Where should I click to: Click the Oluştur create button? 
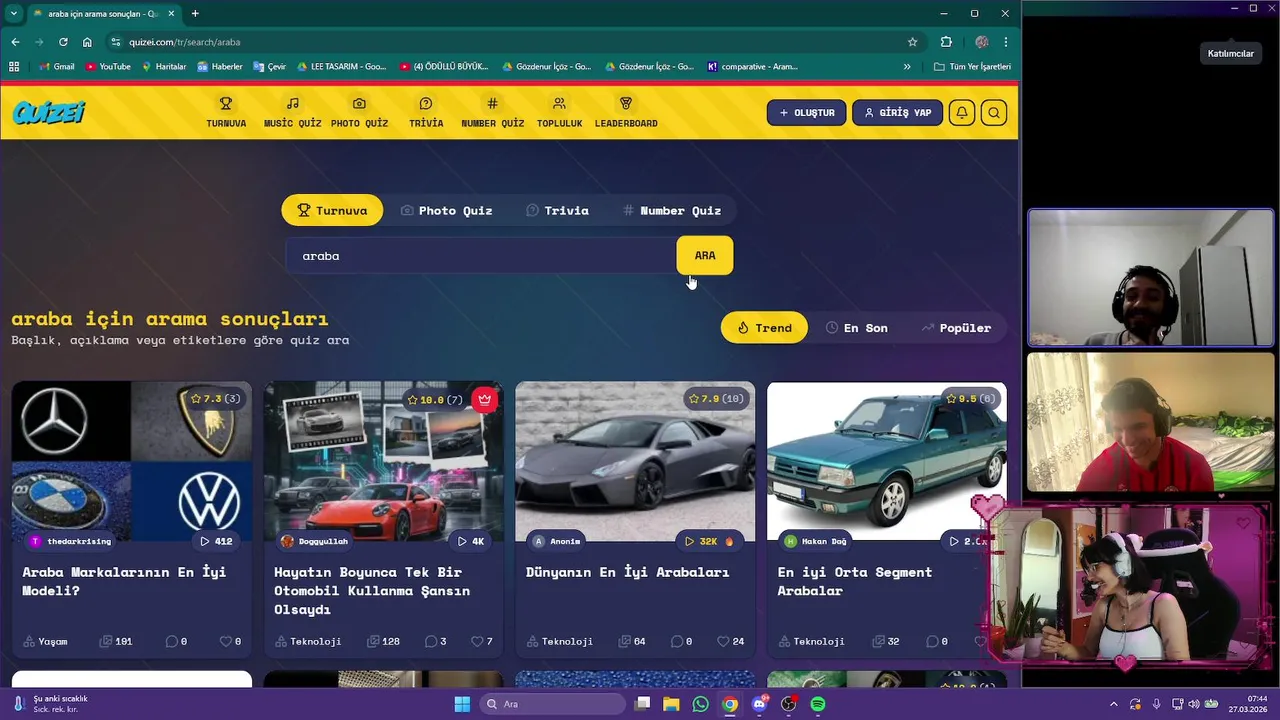806,113
